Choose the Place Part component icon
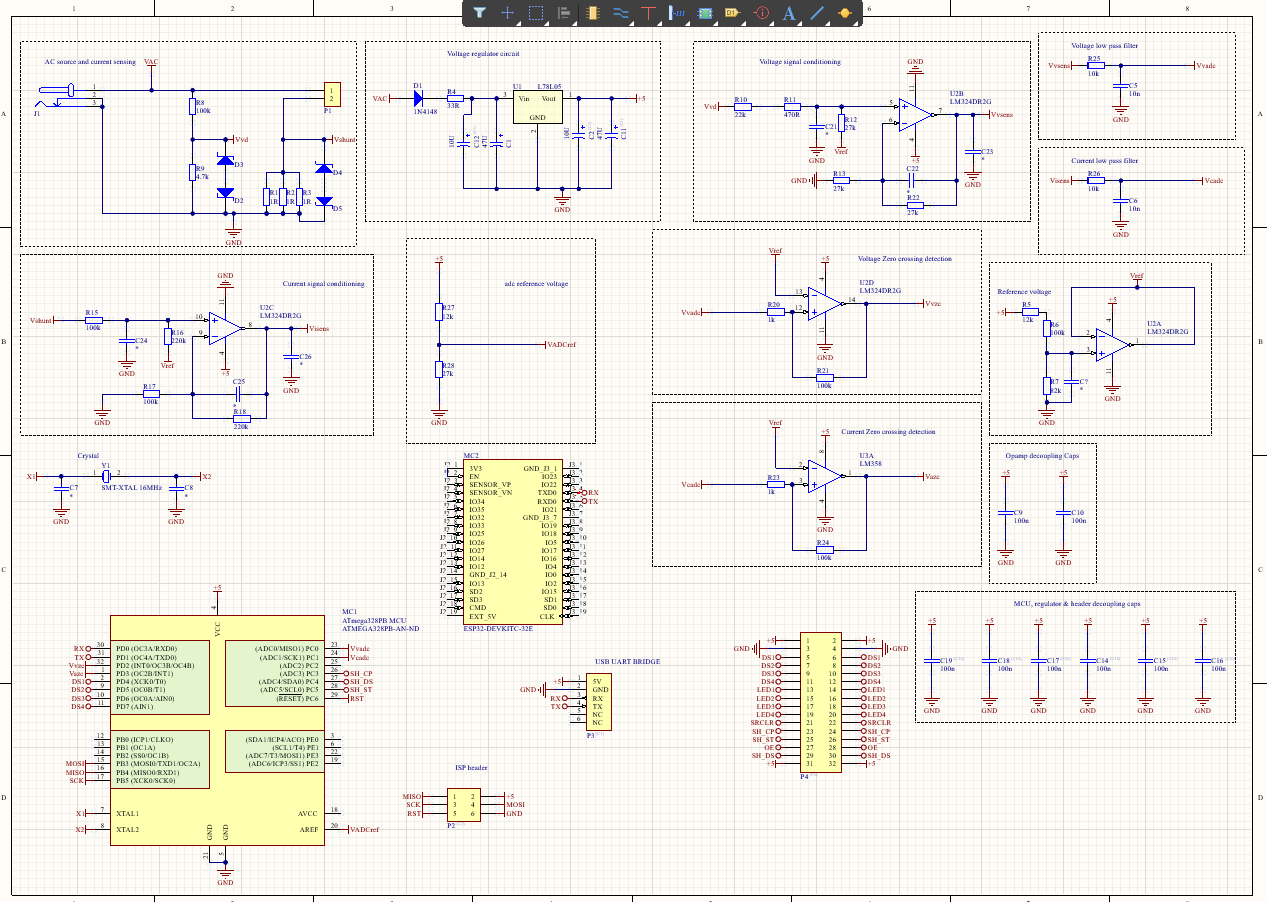This screenshot has width=1267, height=902. 592,13
